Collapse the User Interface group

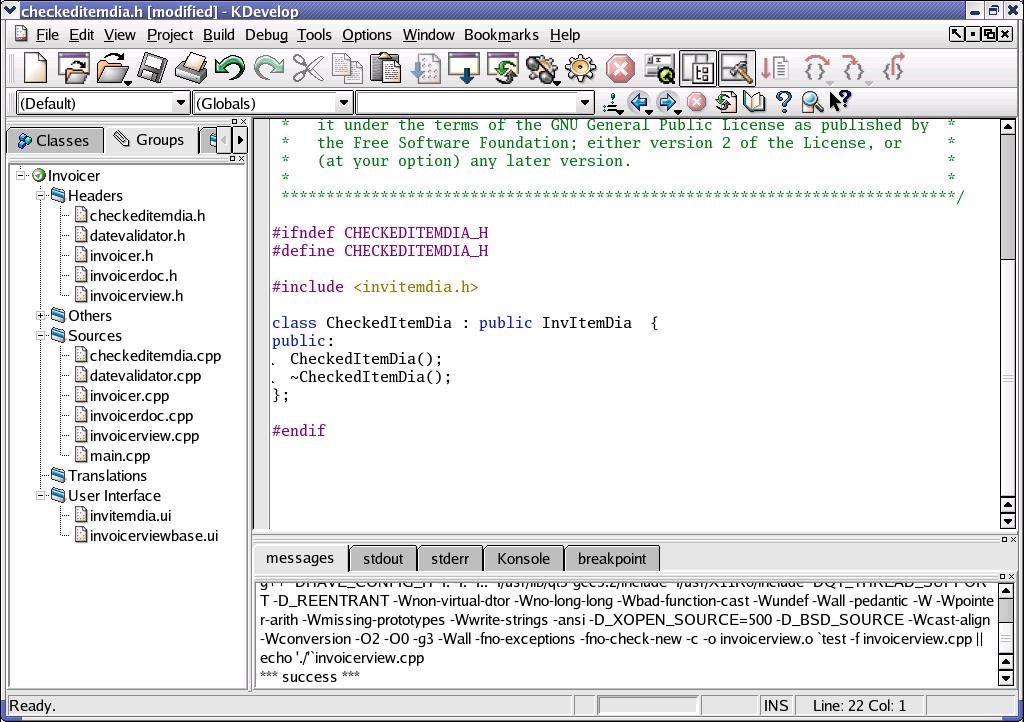[40, 495]
